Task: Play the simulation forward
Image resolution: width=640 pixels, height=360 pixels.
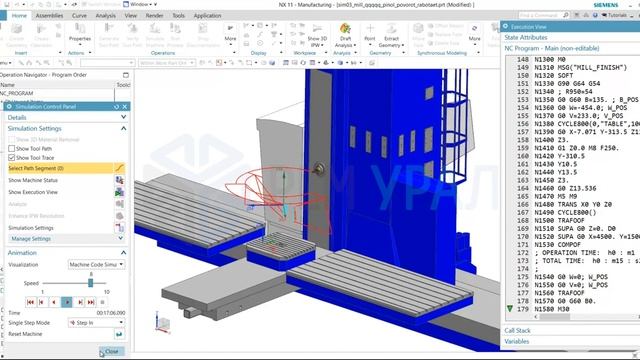Action: [67, 302]
